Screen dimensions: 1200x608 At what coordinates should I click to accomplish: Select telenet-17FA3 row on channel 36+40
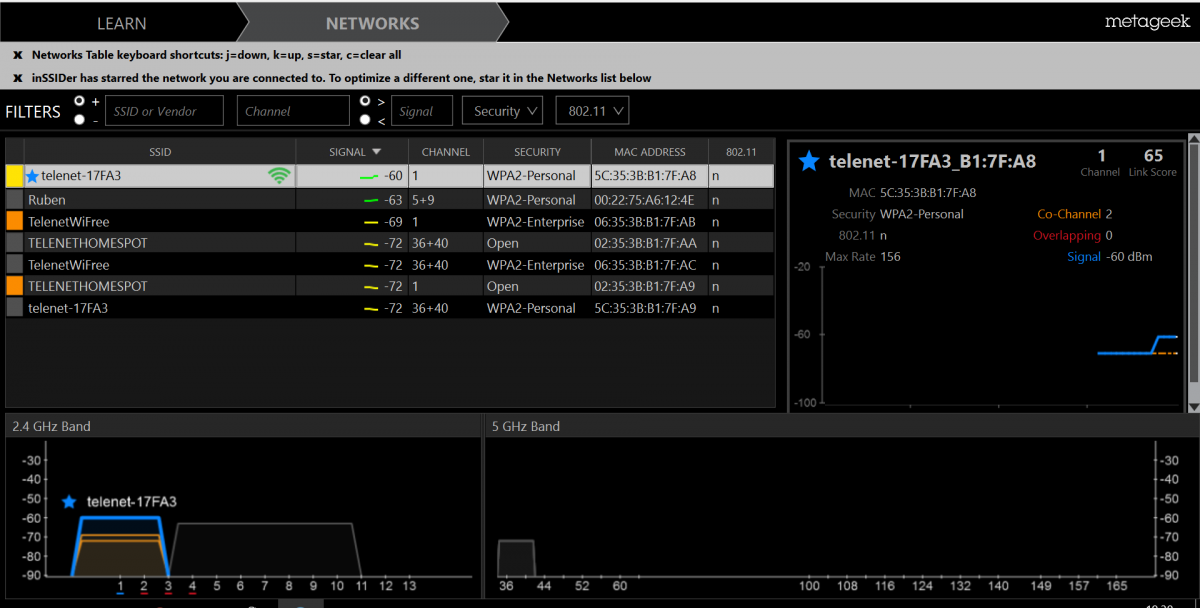(x=390, y=308)
